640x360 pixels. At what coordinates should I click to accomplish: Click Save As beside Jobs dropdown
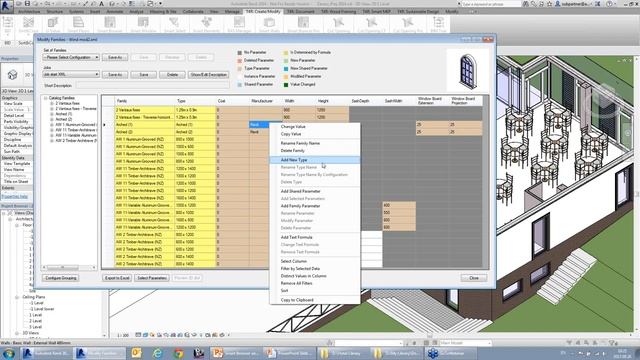pos(115,75)
